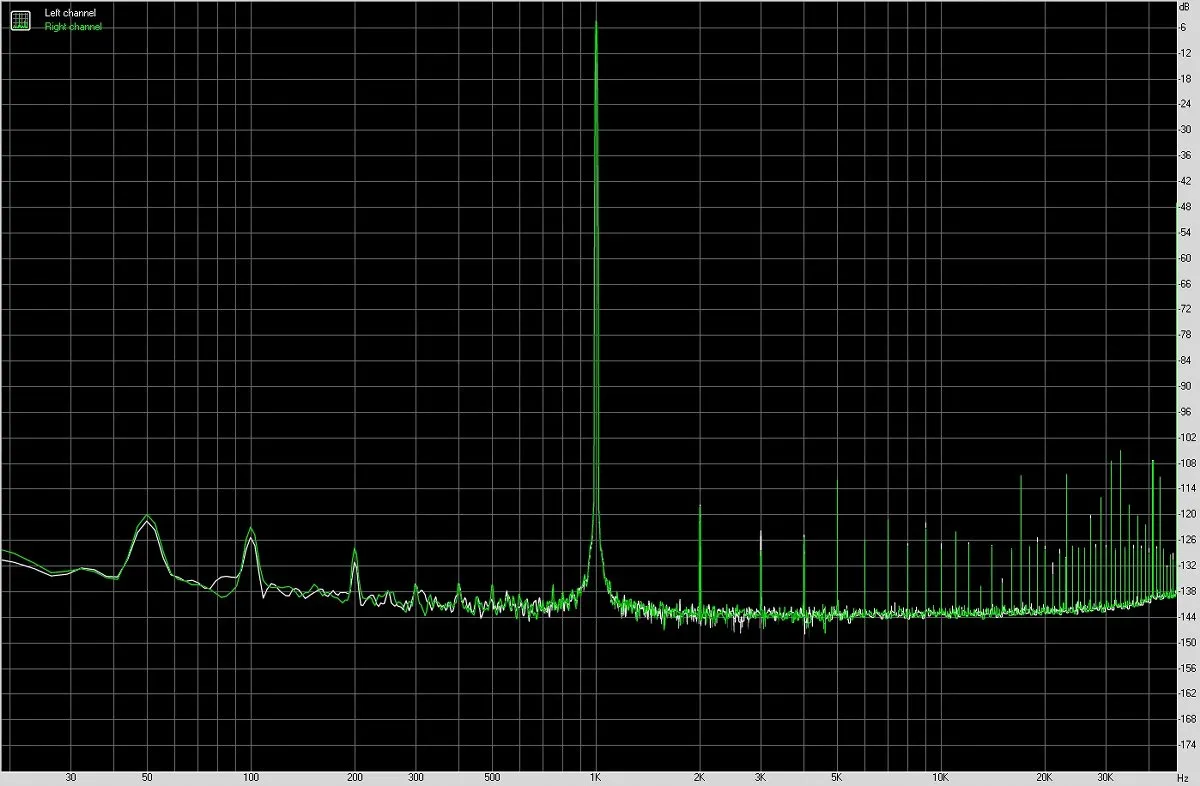Image resolution: width=1200 pixels, height=786 pixels.
Task: Click the "-120" dB scale label
Action: [1187, 514]
